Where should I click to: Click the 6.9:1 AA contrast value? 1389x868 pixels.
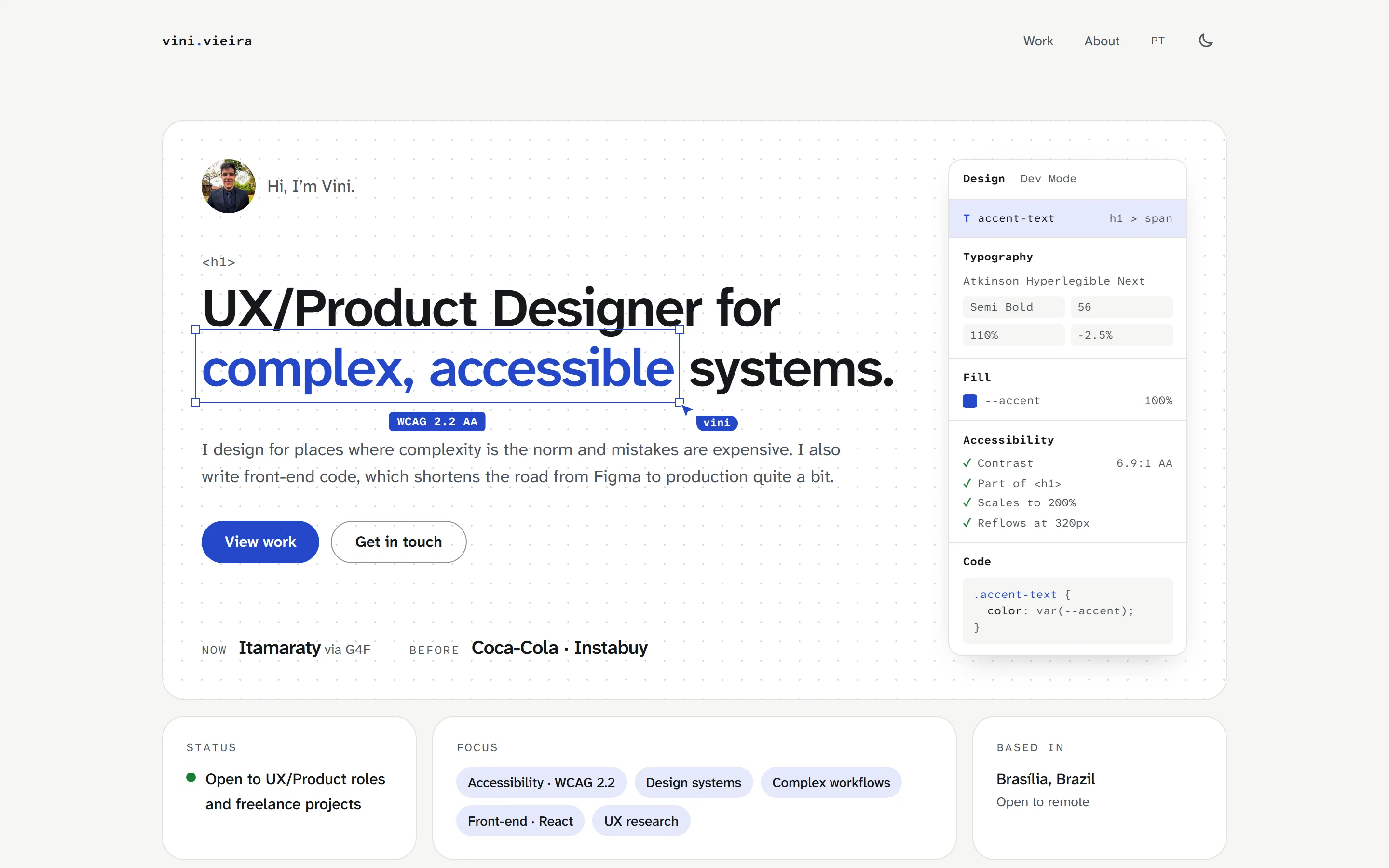[1144, 463]
